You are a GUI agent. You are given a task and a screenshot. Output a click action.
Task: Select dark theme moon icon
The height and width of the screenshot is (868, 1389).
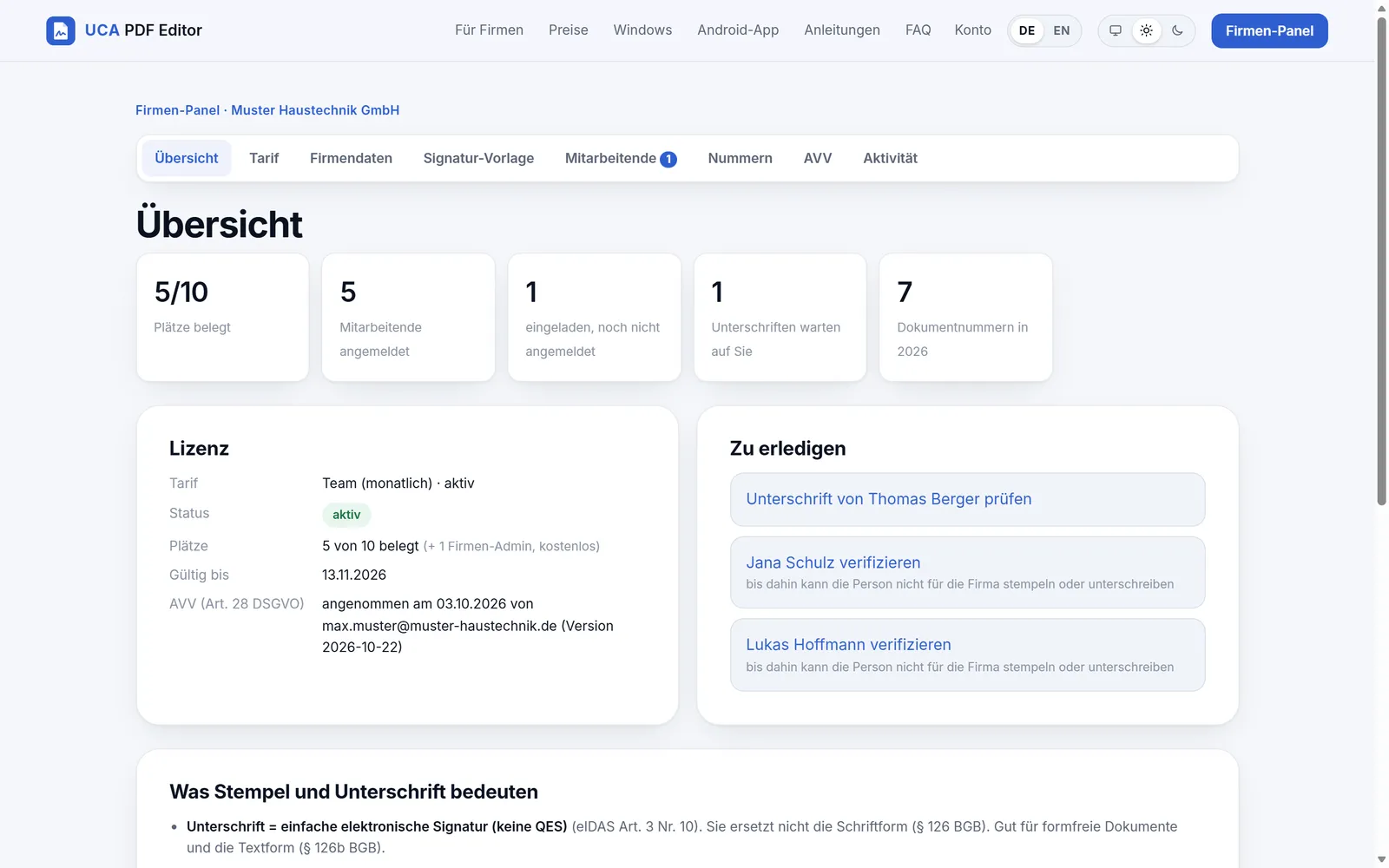[x=1178, y=30]
